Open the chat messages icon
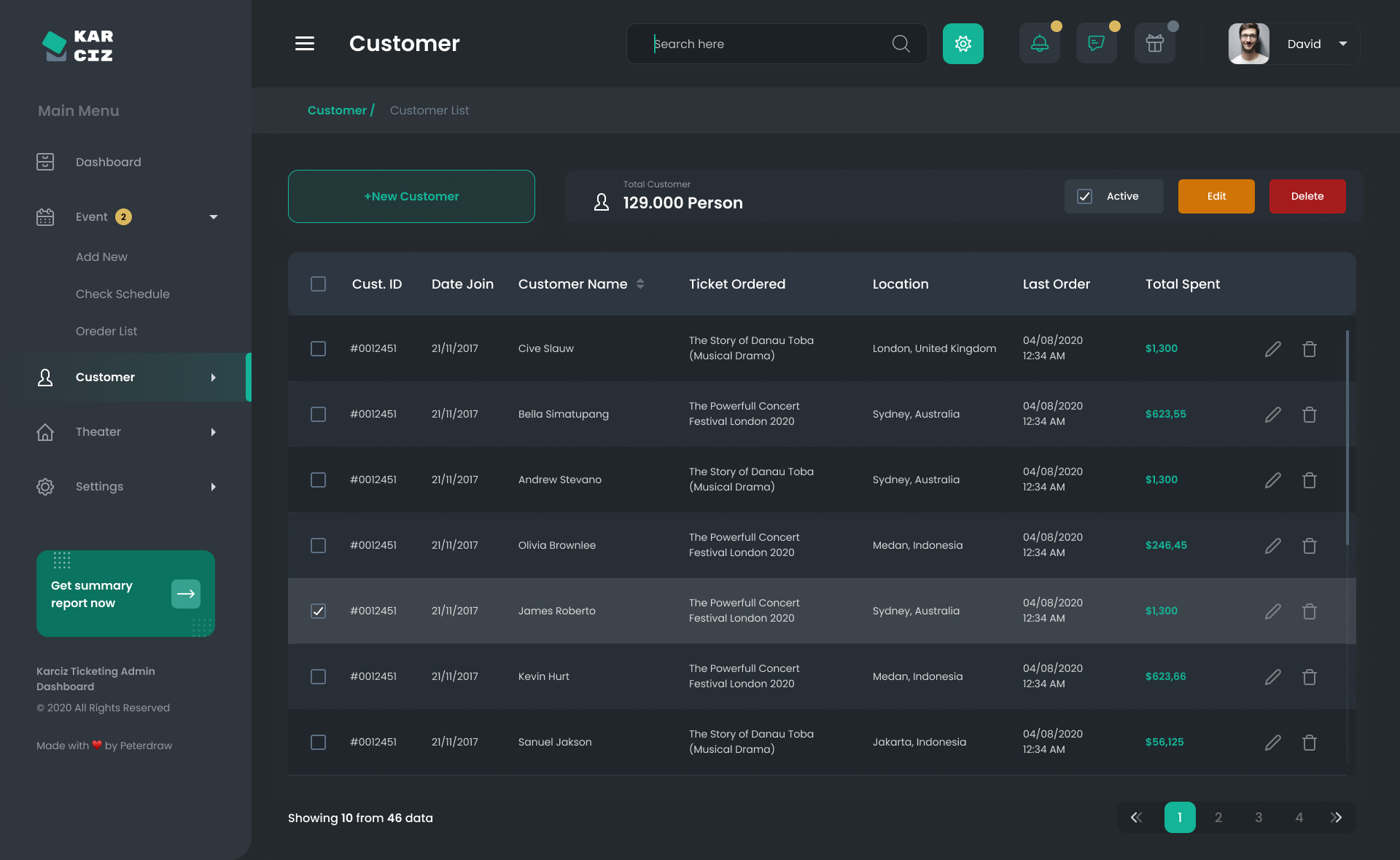Screen dimensions: 1400x860 coord(1096,44)
